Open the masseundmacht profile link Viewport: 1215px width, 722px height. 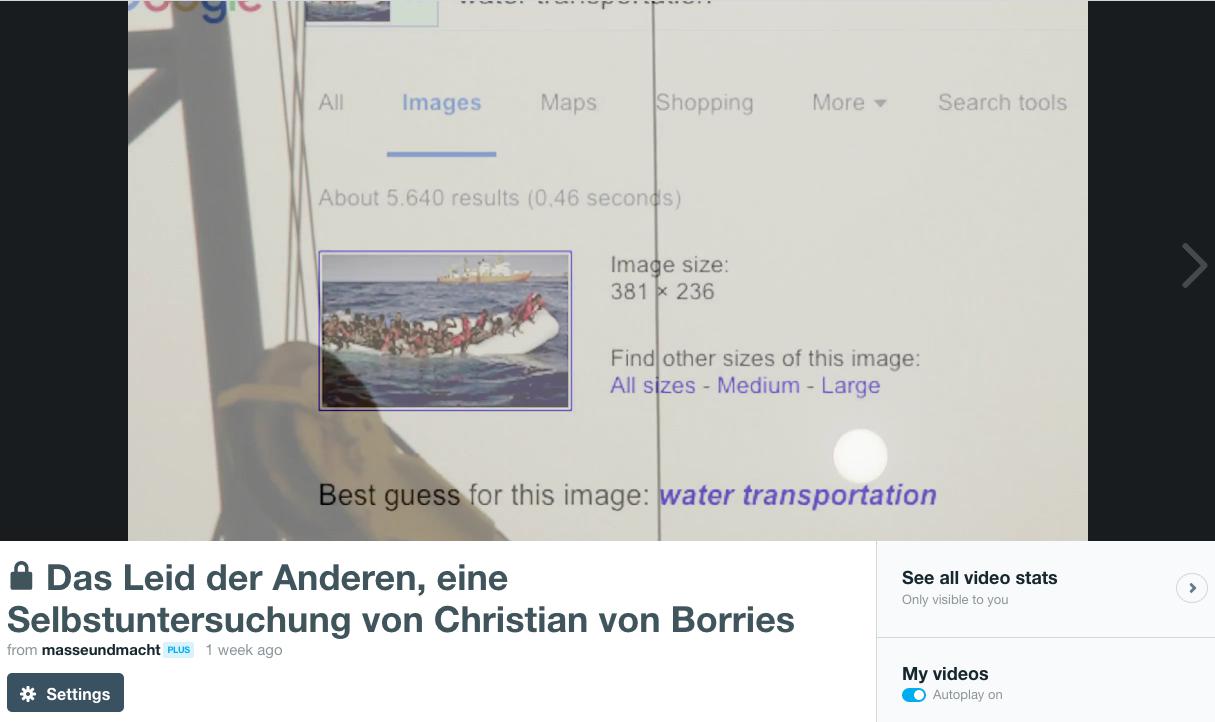pos(101,650)
